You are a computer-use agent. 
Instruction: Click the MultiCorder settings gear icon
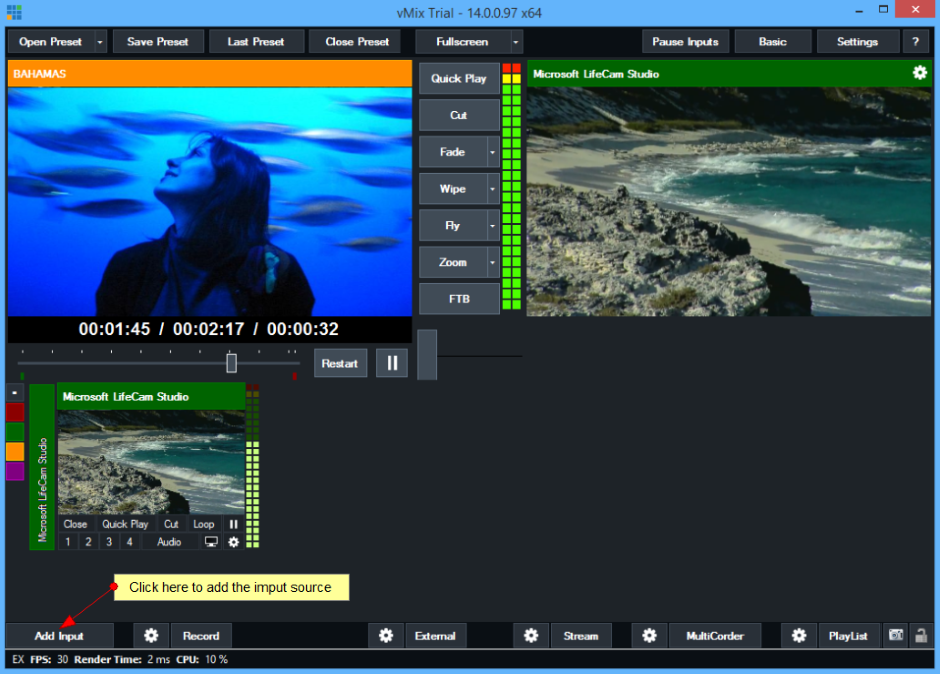[x=649, y=636]
